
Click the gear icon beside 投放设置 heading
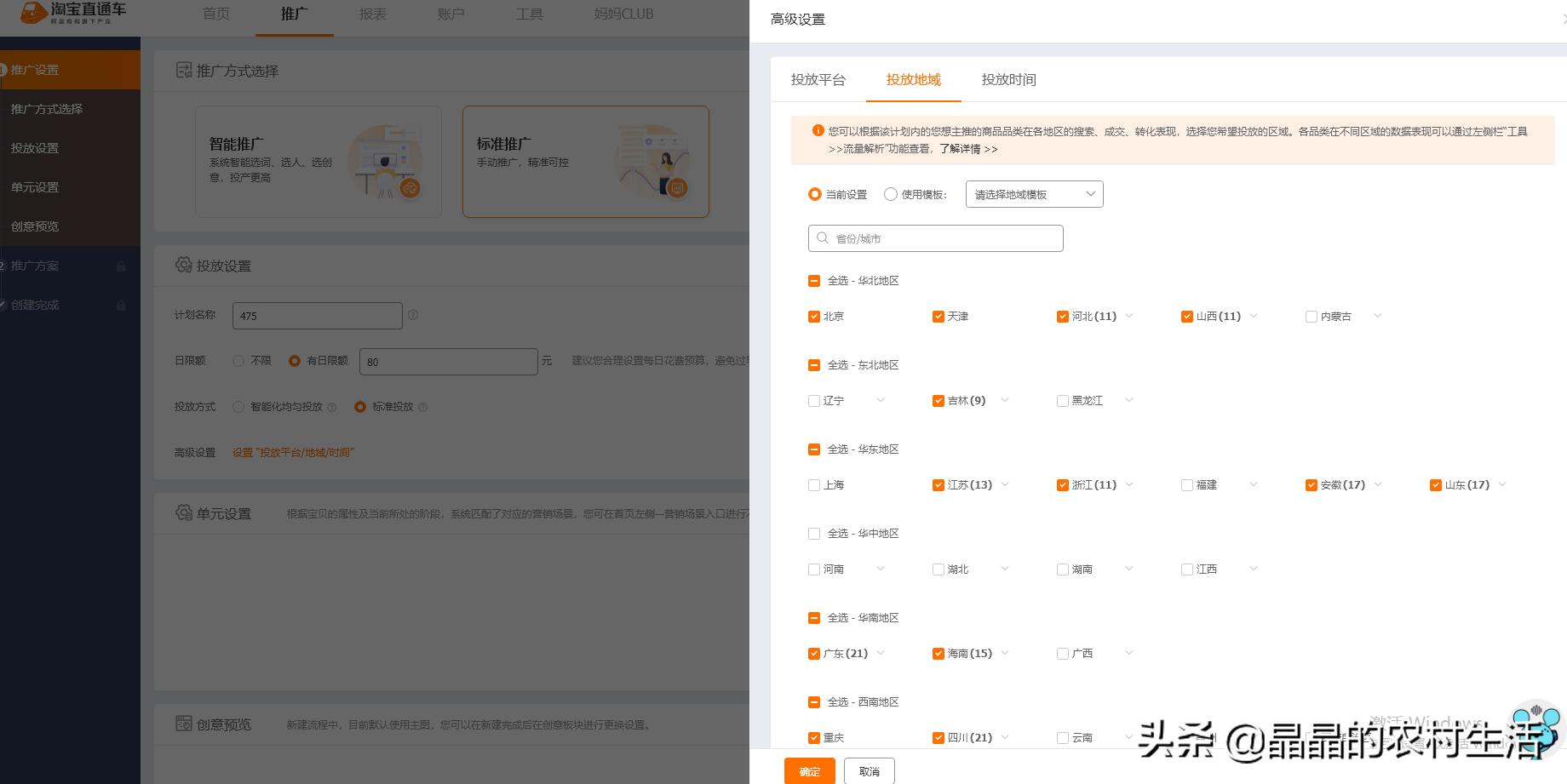pos(184,265)
